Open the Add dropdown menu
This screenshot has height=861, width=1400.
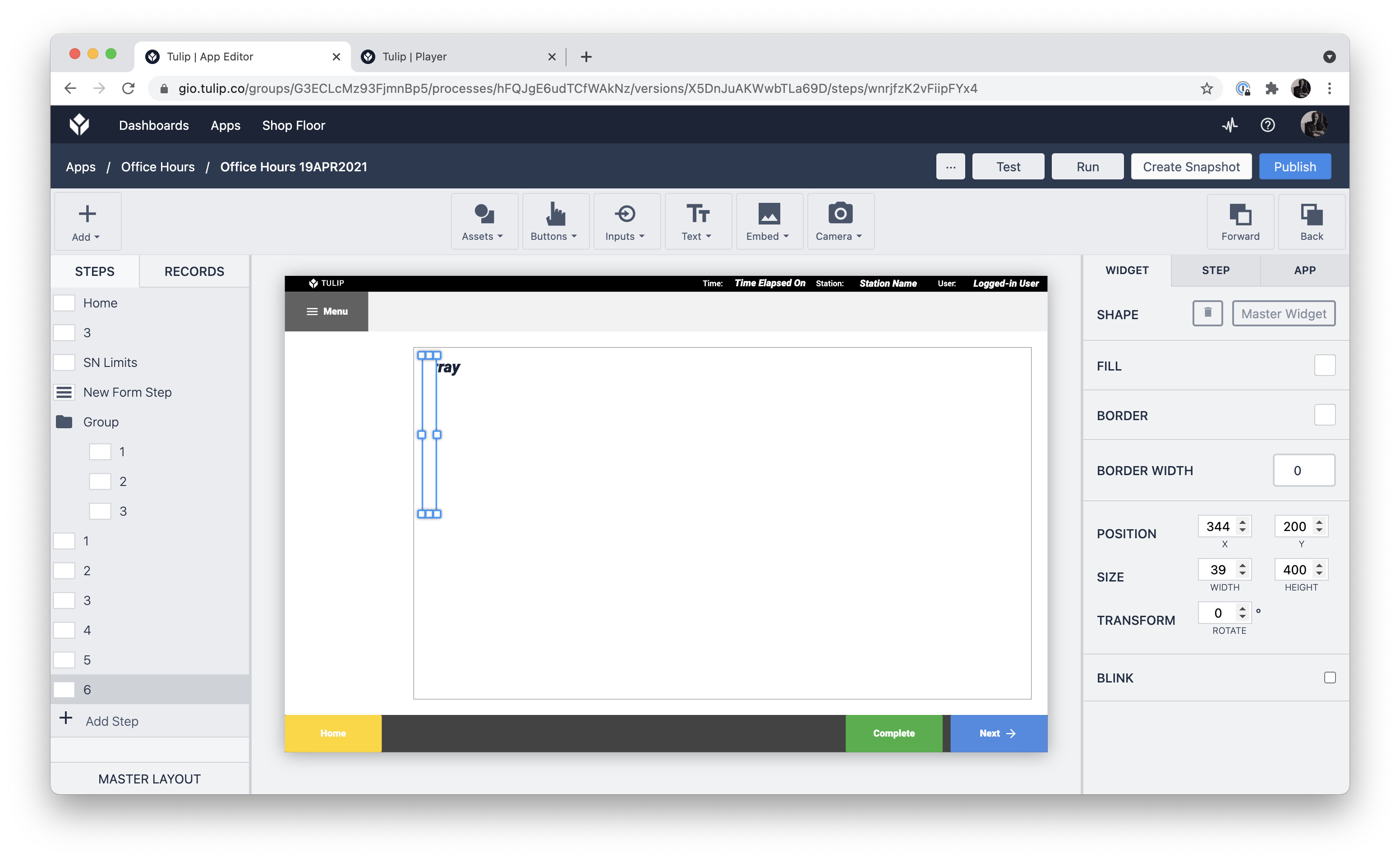87,221
